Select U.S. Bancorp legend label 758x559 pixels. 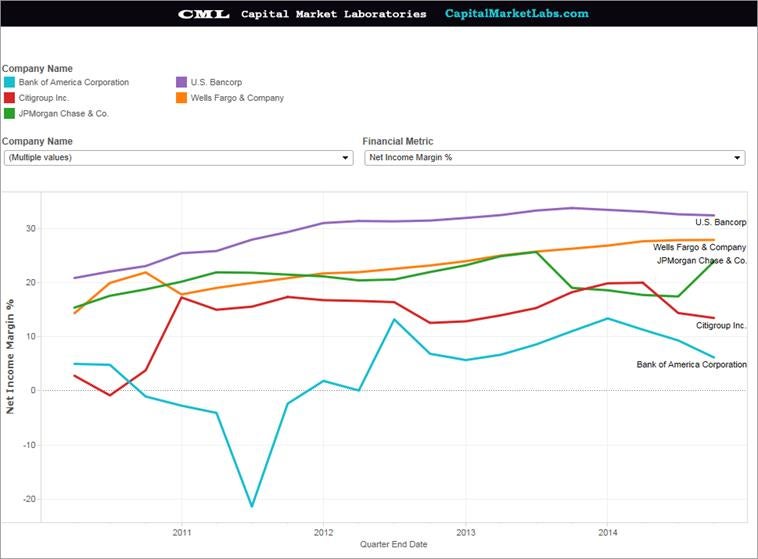pyautogui.click(x=216, y=82)
